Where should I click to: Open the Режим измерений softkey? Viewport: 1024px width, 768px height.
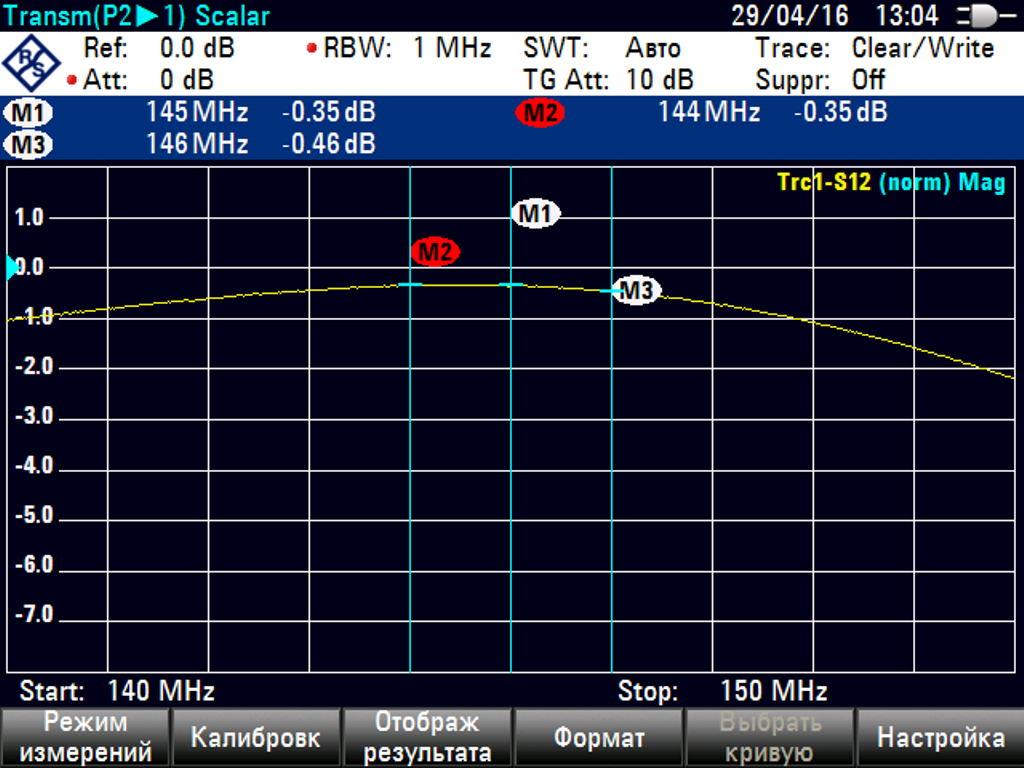[85, 737]
